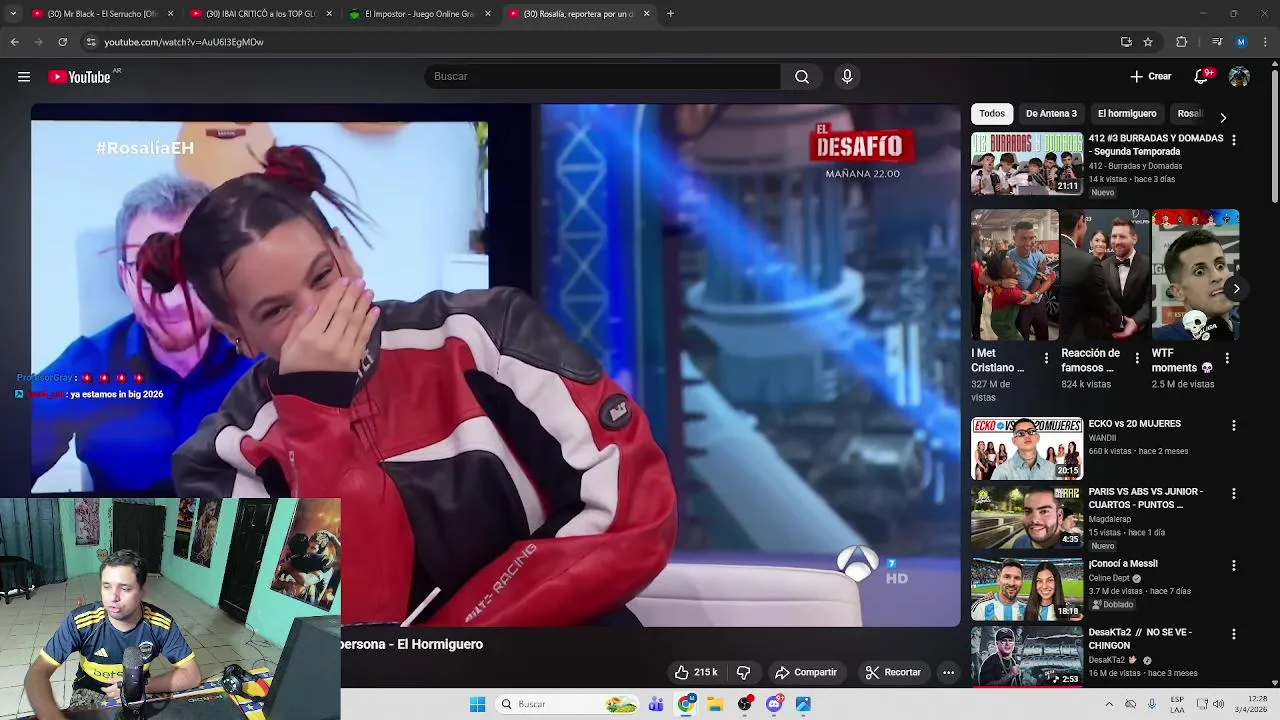The width and height of the screenshot is (1280, 720).
Task: Open Microsoft Teams taskbar icon
Action: [656, 704]
